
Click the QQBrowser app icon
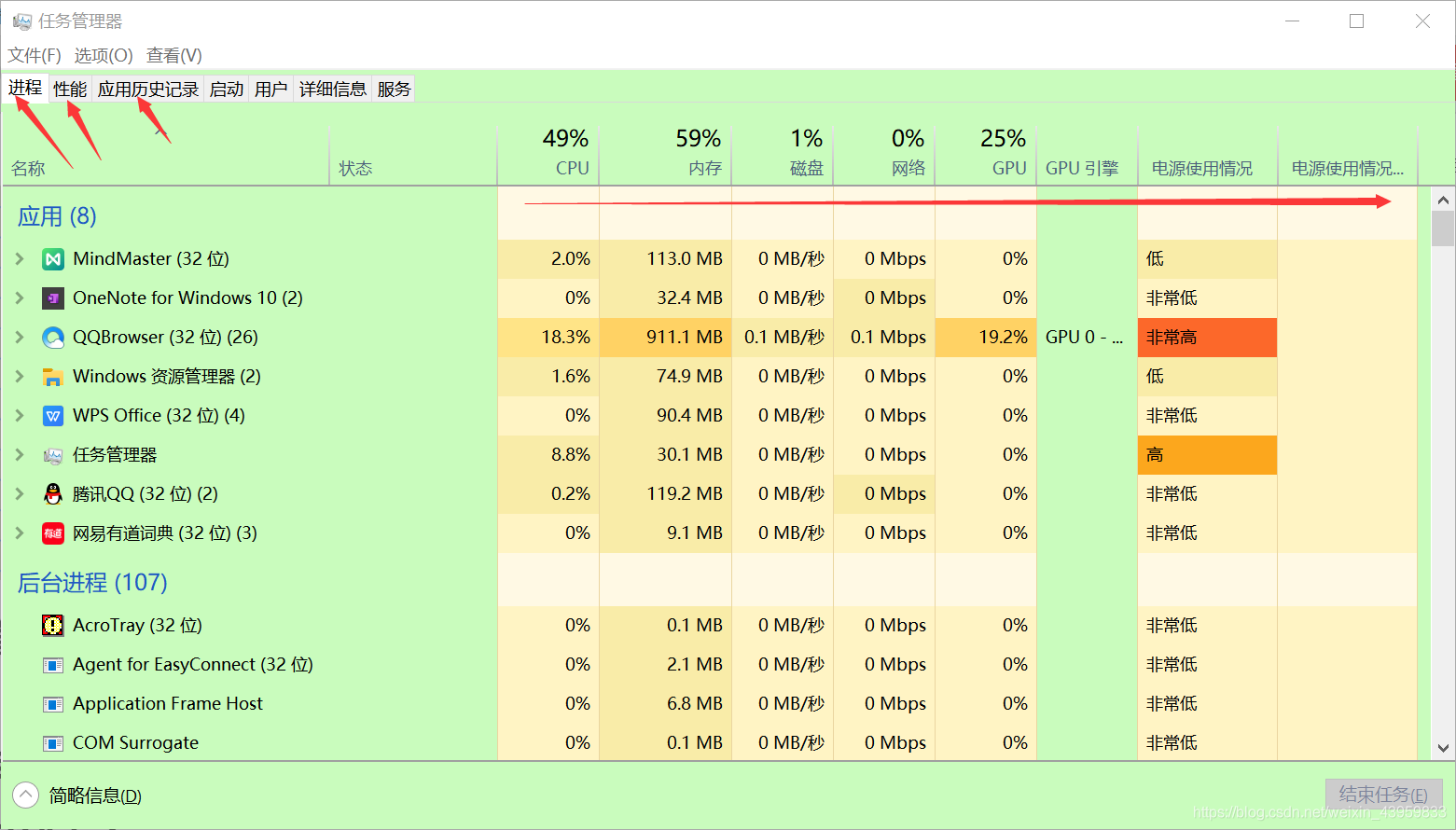[x=53, y=338]
